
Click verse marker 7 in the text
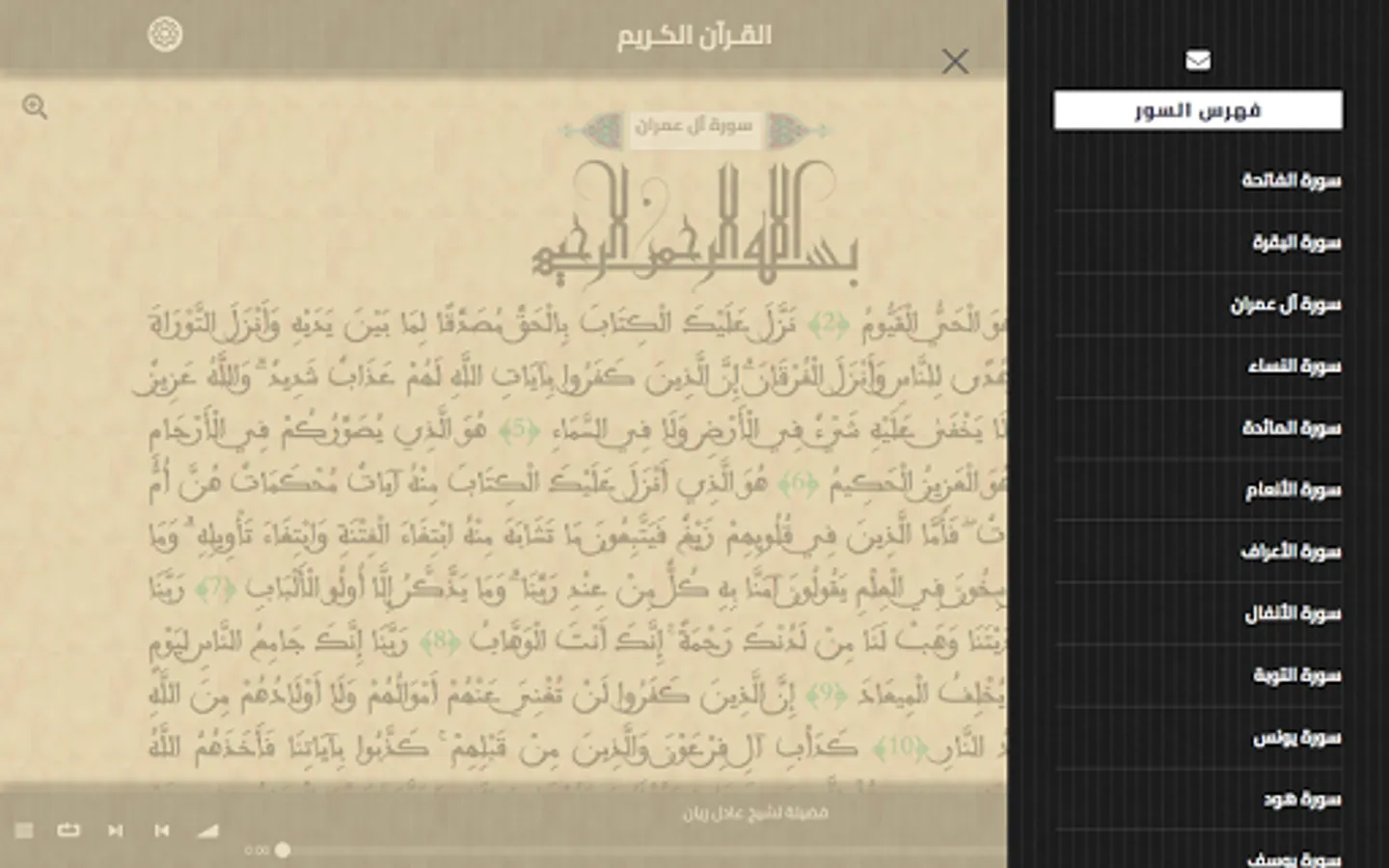(x=216, y=587)
